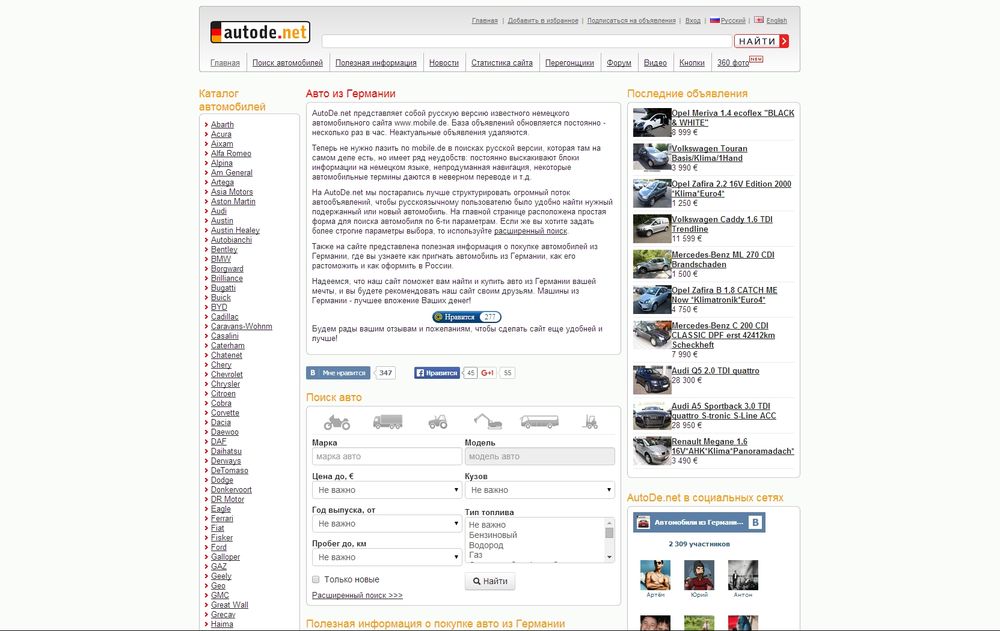1000x631 pixels.
Task: Select the bus vehicle type icon
Action: tap(538, 422)
